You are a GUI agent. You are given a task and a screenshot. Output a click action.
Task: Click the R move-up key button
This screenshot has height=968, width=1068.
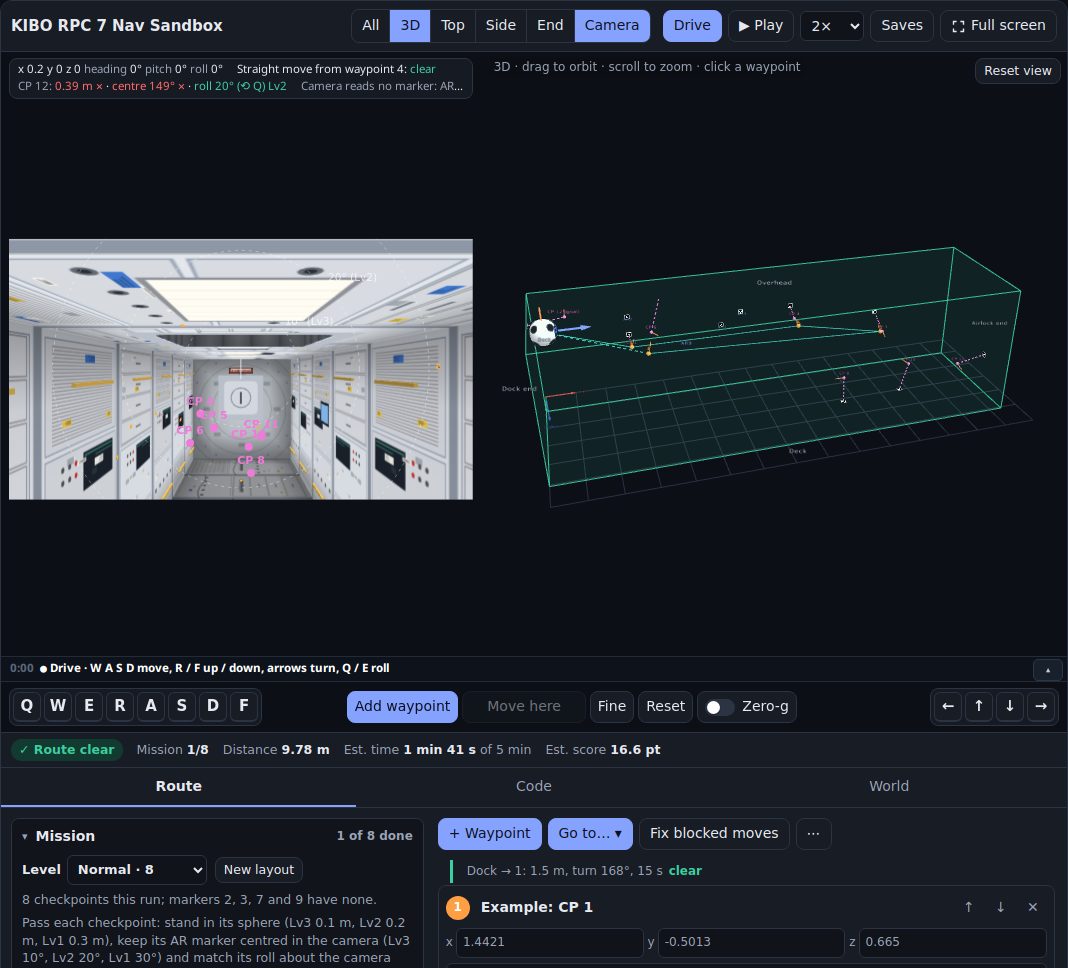click(x=120, y=706)
